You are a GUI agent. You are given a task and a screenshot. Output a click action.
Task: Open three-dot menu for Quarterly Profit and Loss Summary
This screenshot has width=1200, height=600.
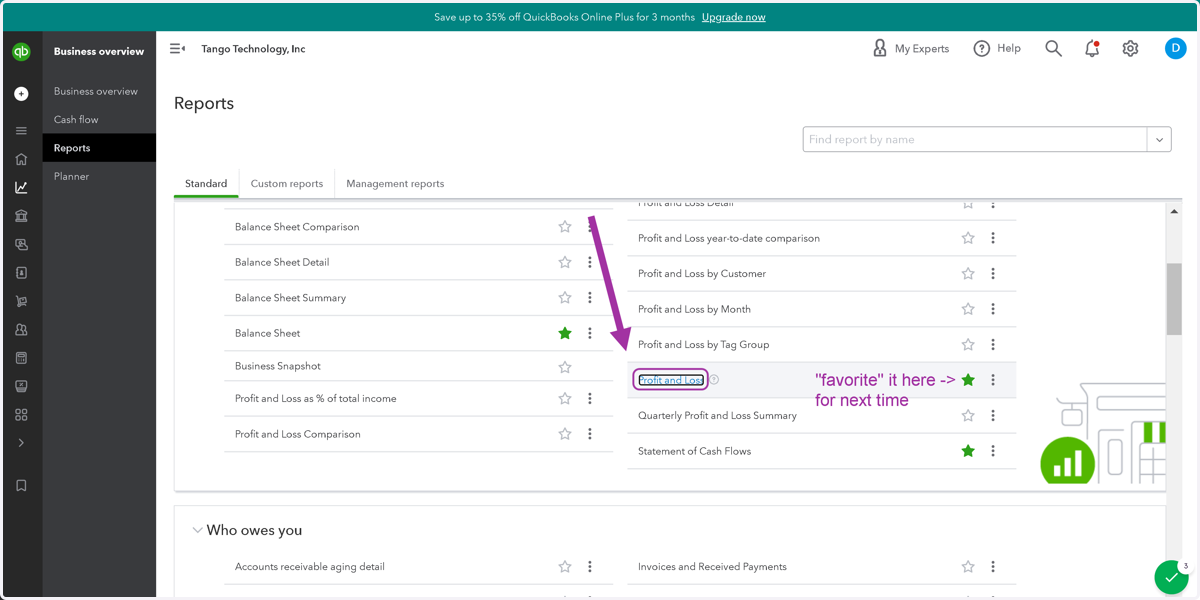(x=993, y=416)
